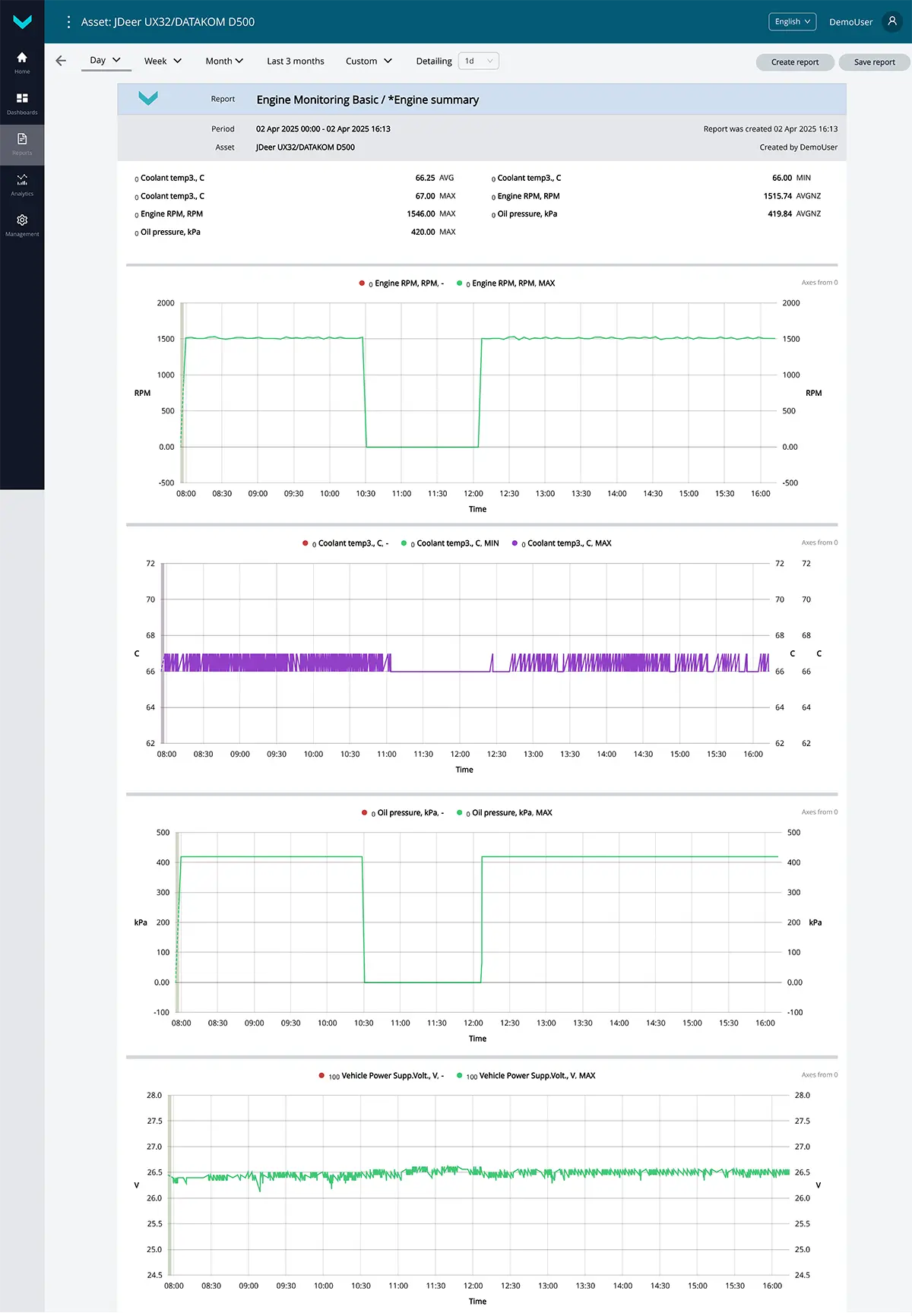Open the English language dropdown
Viewport: 912px width, 1316px height.
click(x=792, y=21)
